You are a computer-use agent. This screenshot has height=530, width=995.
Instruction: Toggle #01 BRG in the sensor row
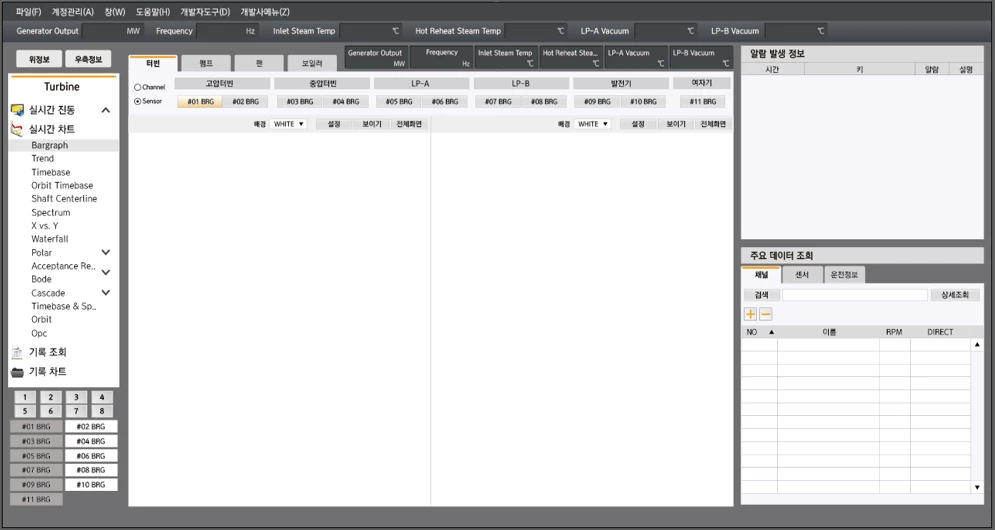click(201, 102)
